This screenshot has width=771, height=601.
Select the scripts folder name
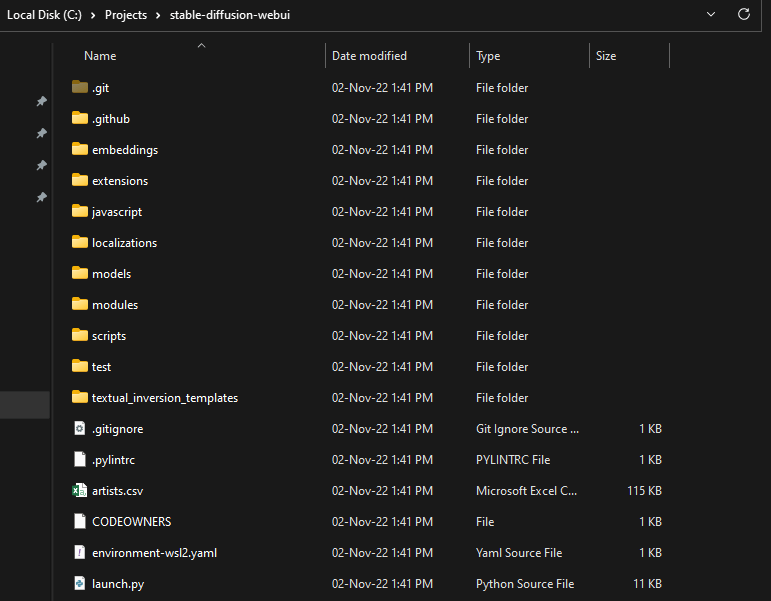pyautogui.click(x=109, y=336)
